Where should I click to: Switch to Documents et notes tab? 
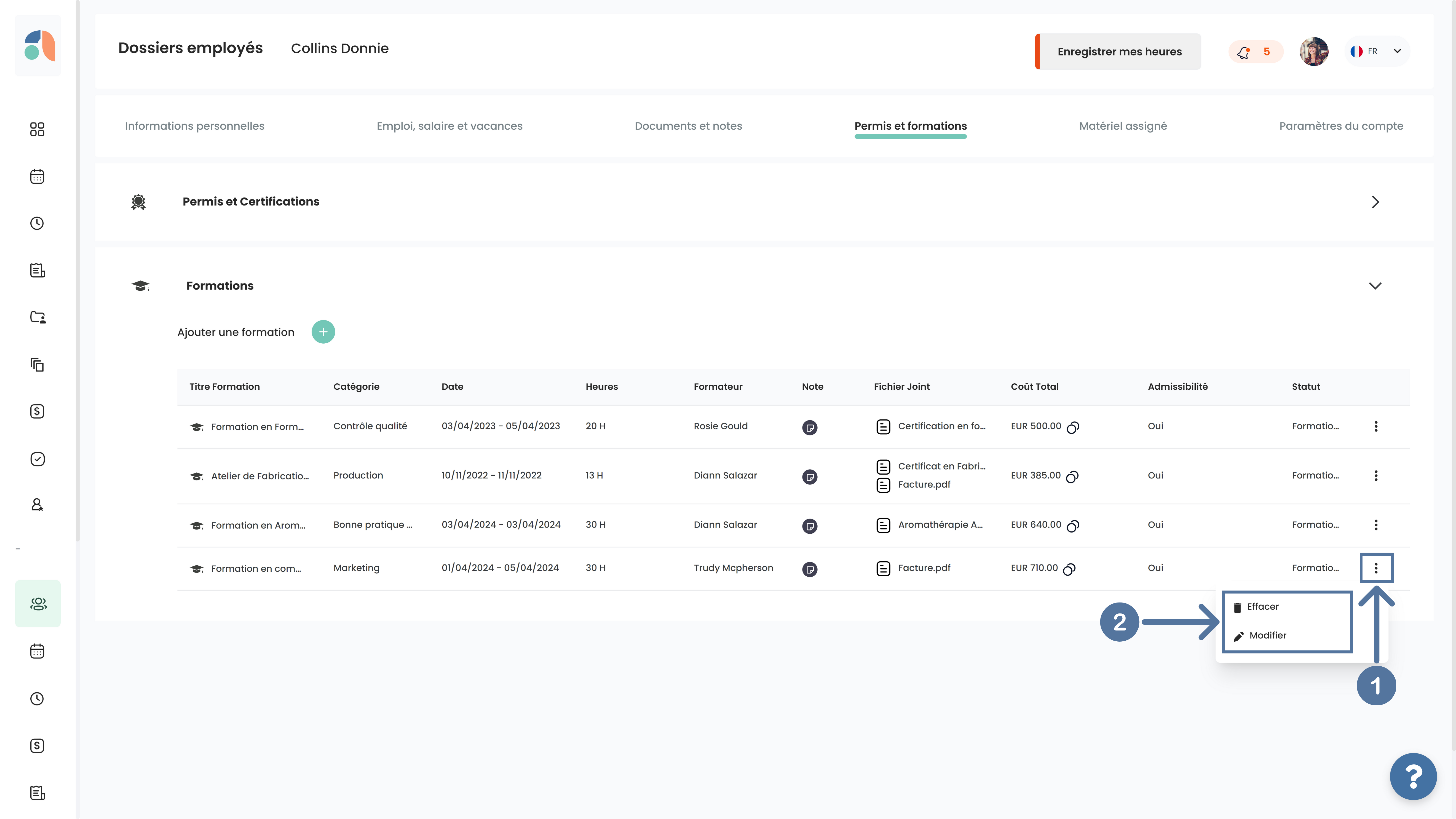688,126
